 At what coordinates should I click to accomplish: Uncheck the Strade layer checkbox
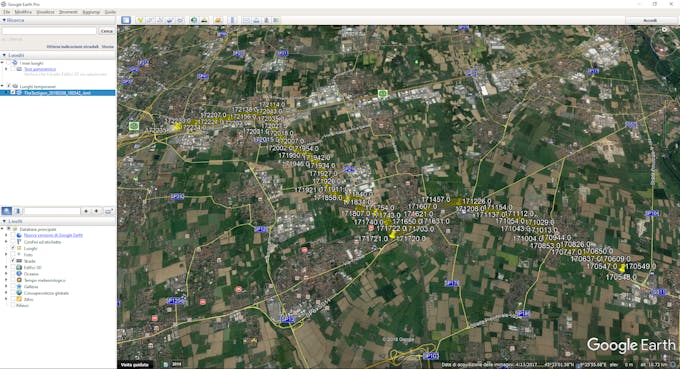pos(13,261)
